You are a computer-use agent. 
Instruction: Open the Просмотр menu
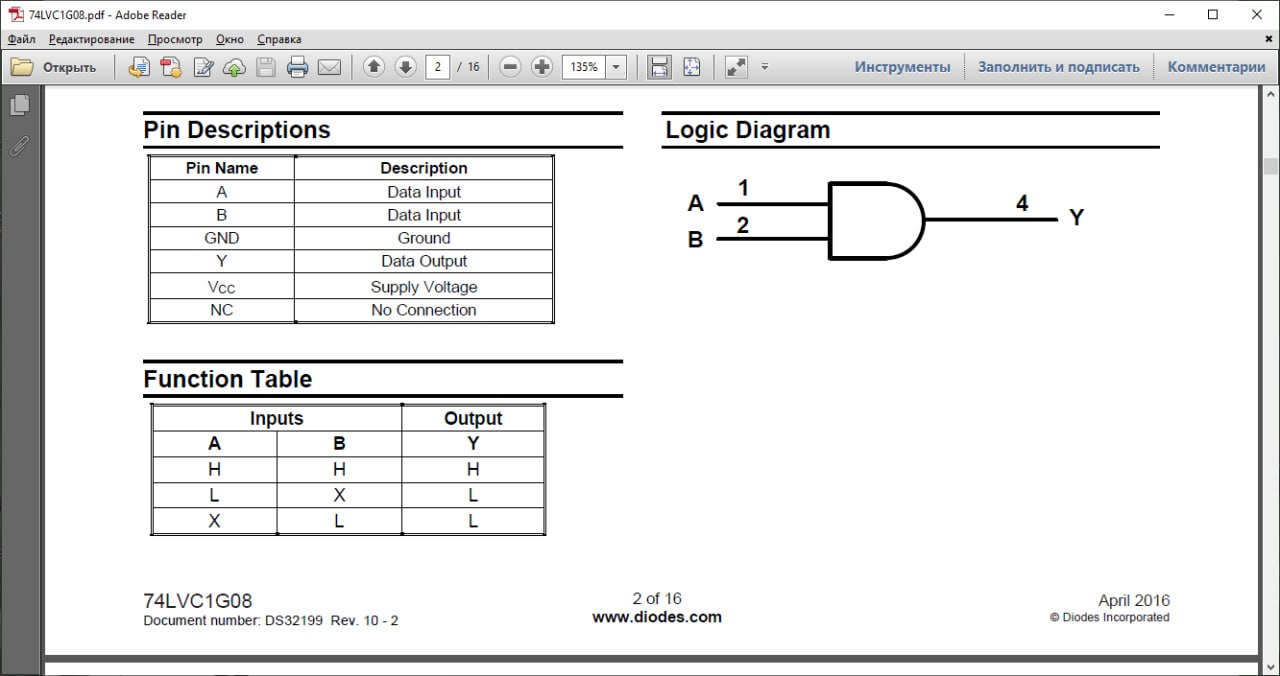(175, 39)
